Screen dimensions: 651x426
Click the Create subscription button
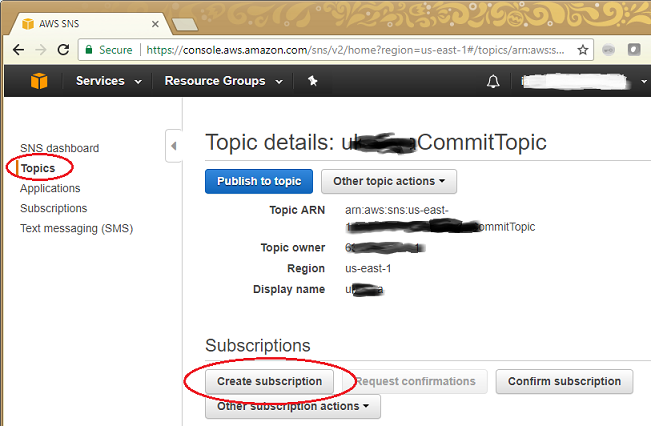270,381
